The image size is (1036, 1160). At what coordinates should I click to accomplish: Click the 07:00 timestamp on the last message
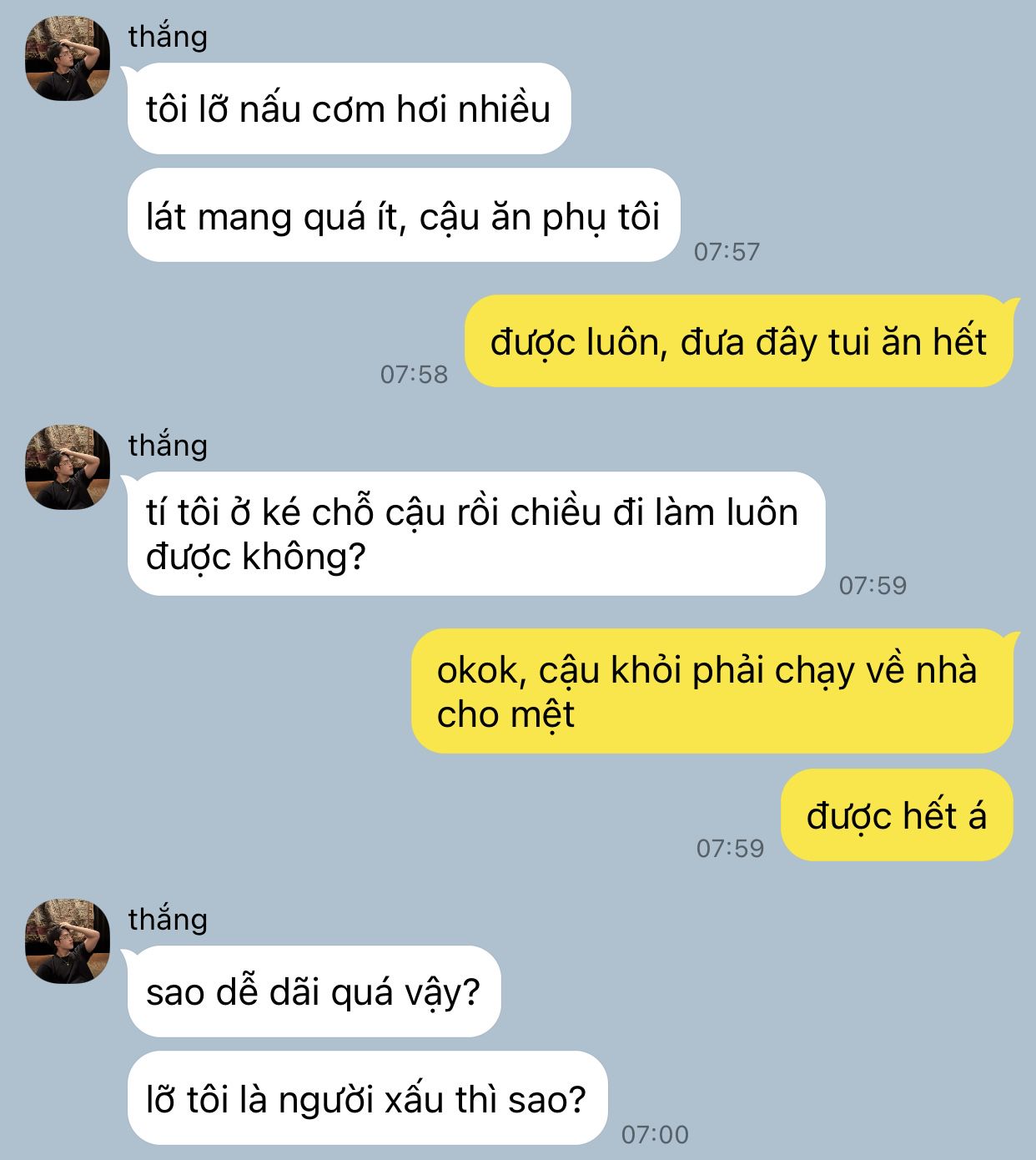pyautogui.click(x=655, y=1134)
